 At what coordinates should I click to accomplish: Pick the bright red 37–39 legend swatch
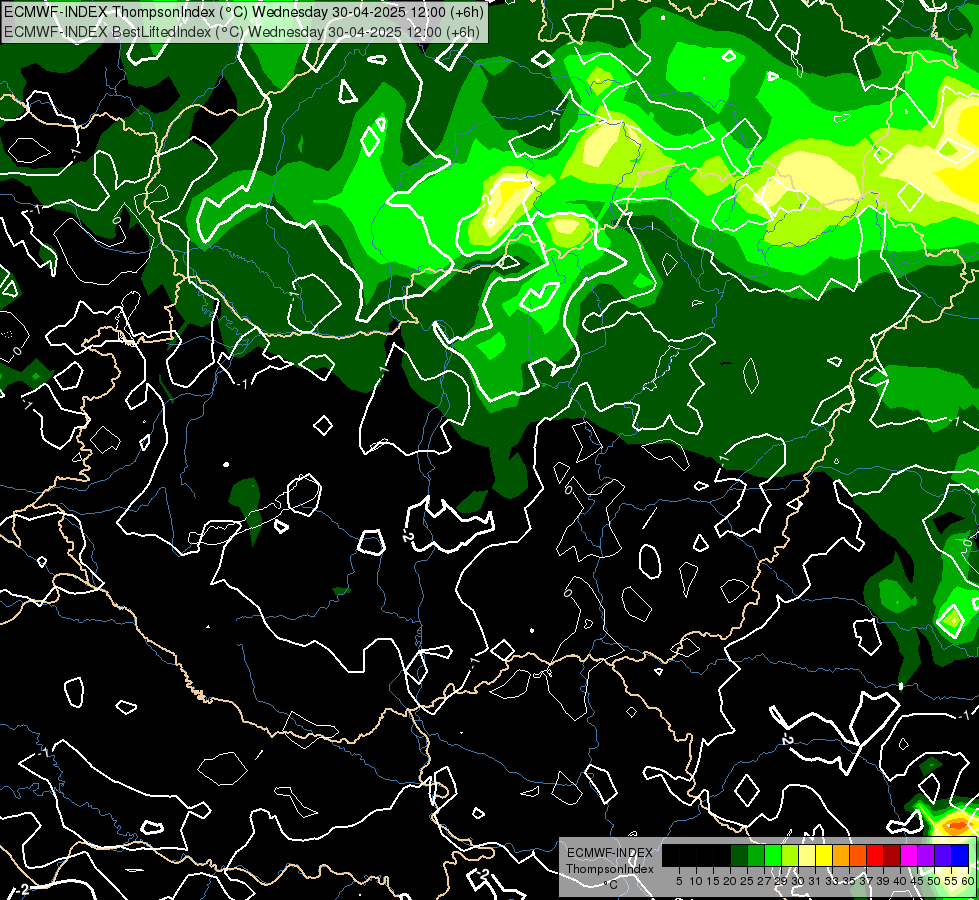[x=875, y=855]
